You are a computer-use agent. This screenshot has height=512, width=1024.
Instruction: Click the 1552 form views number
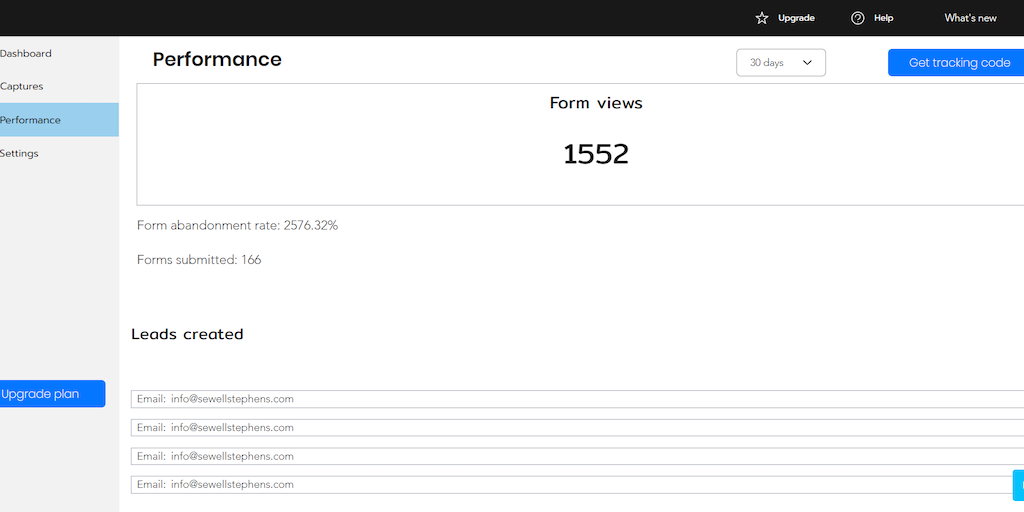tap(596, 154)
